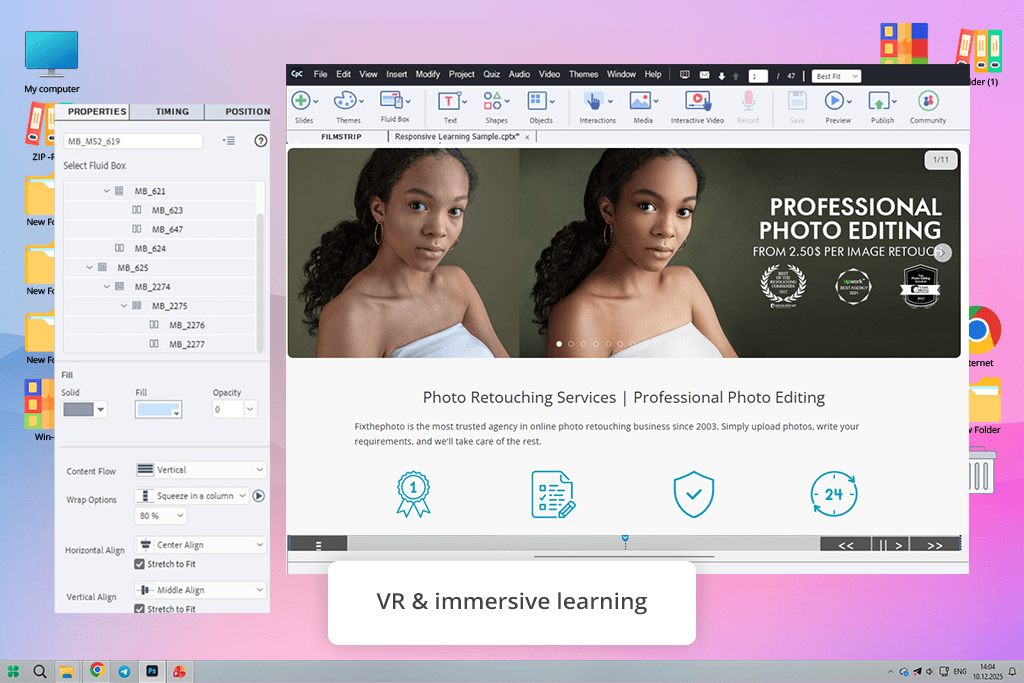The width and height of the screenshot is (1024, 683).
Task: Open the Content Flow Vertical dropdown
Action: [200, 469]
